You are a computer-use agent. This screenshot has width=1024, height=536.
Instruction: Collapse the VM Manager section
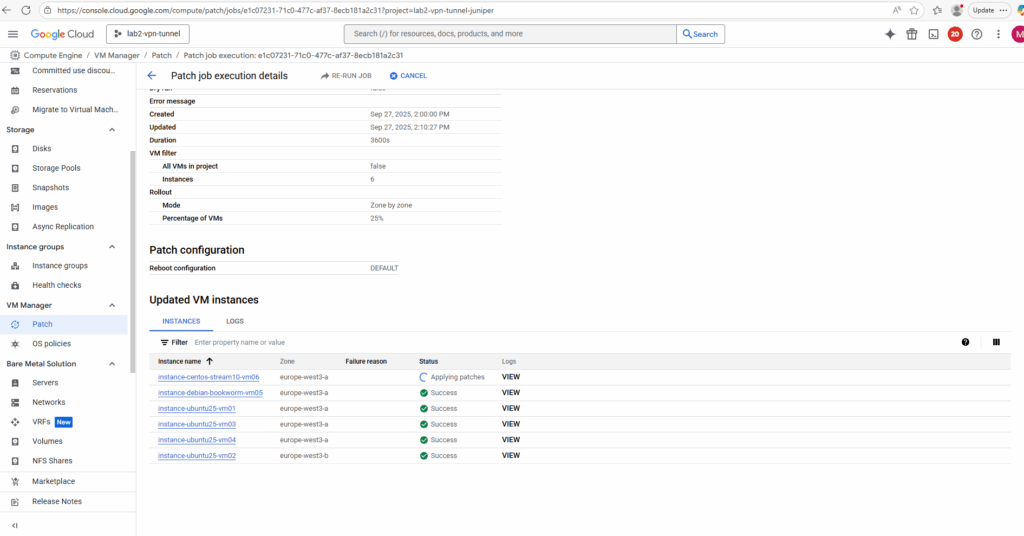click(112, 305)
